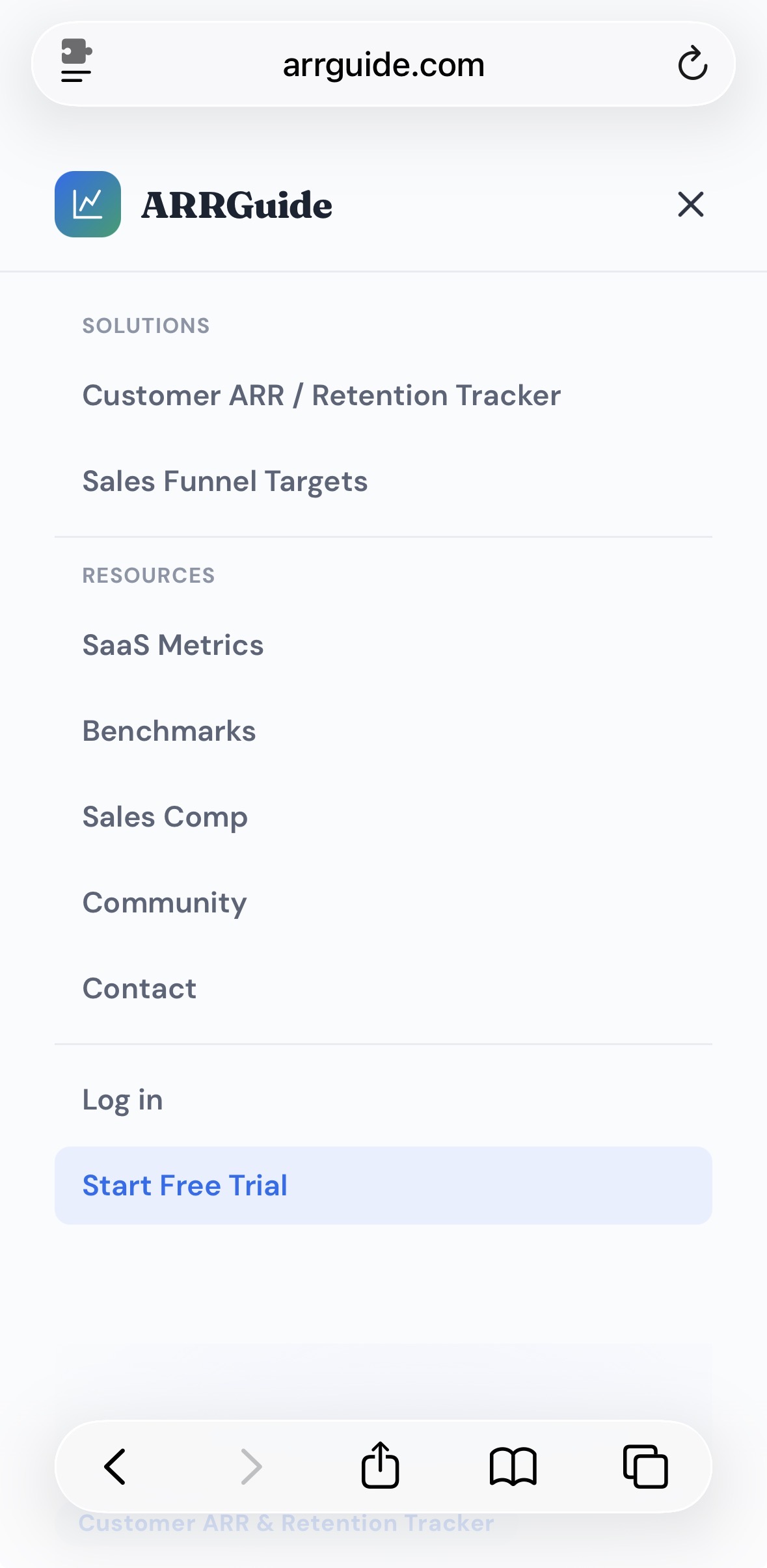View the Benchmarks page
The height and width of the screenshot is (1568, 767).
coord(169,730)
